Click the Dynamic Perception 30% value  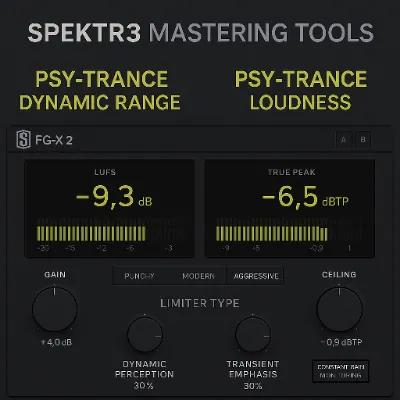pyautogui.click(x=144, y=386)
